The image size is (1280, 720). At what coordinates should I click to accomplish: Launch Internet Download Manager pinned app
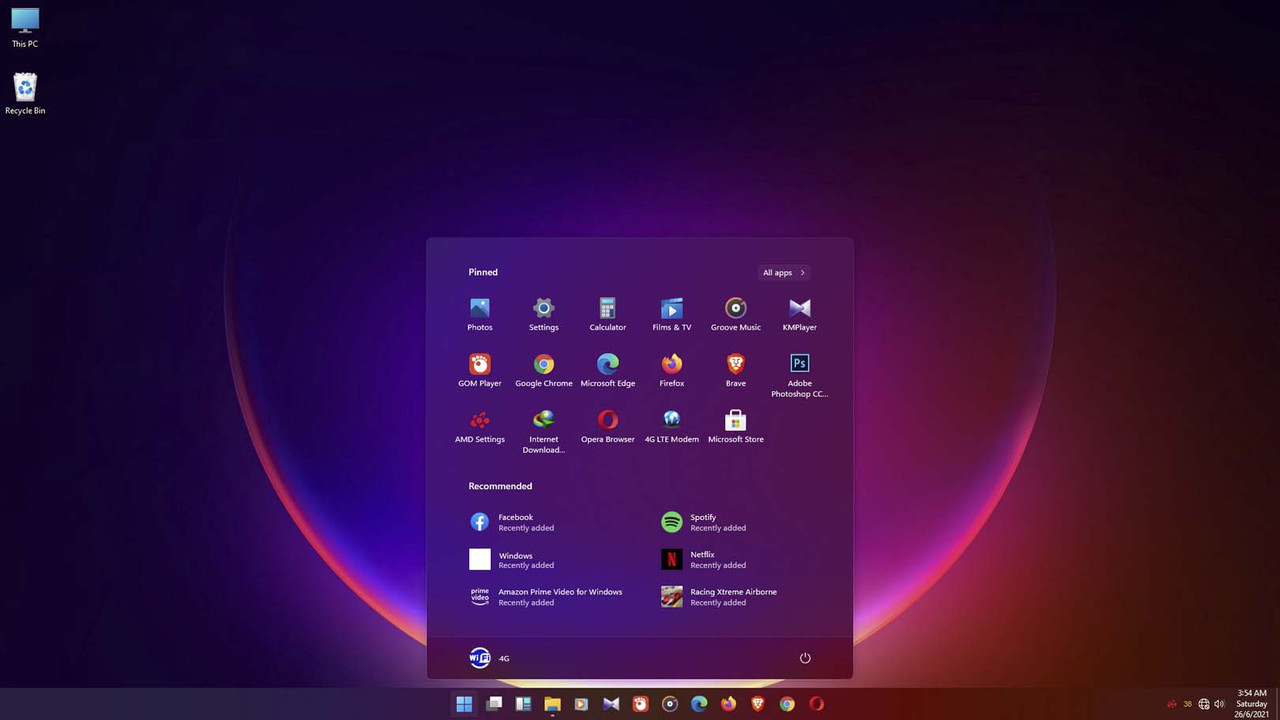coord(544,431)
